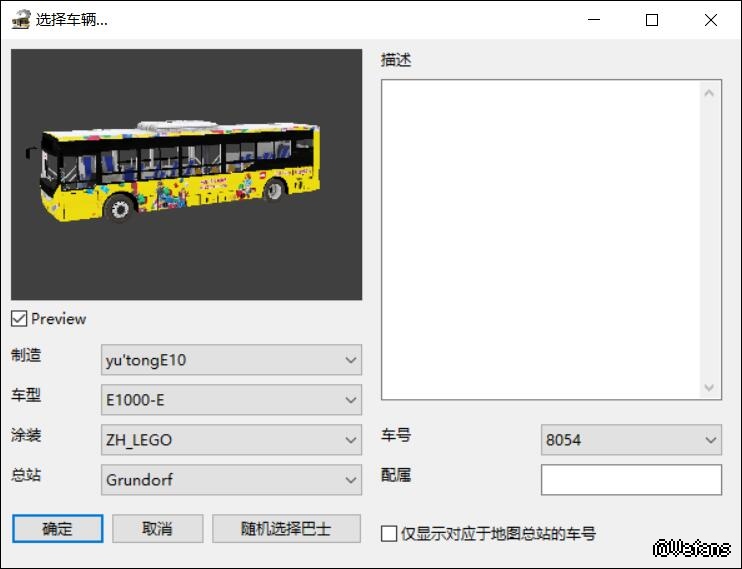Open the 车号 dropdown showing 8054

630,440
